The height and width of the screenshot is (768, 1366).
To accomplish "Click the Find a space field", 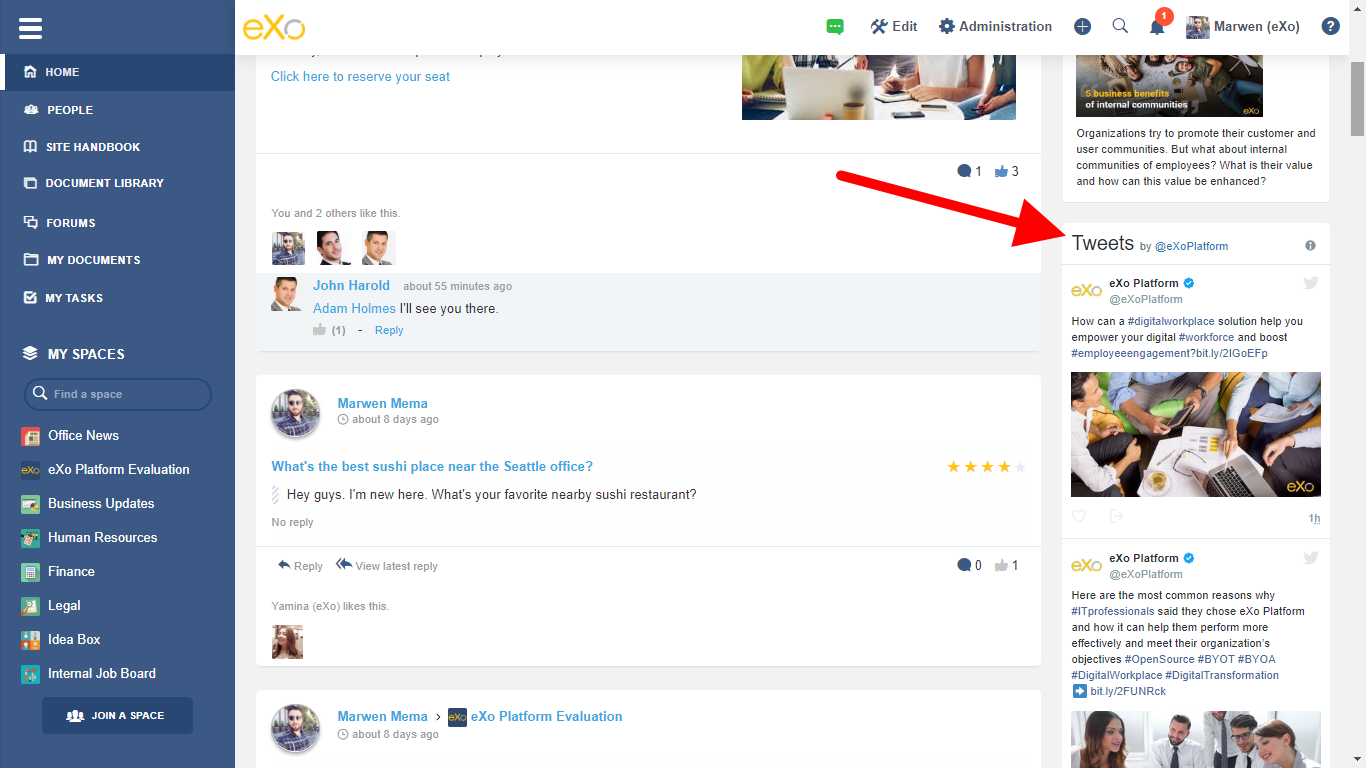I will (x=118, y=394).
